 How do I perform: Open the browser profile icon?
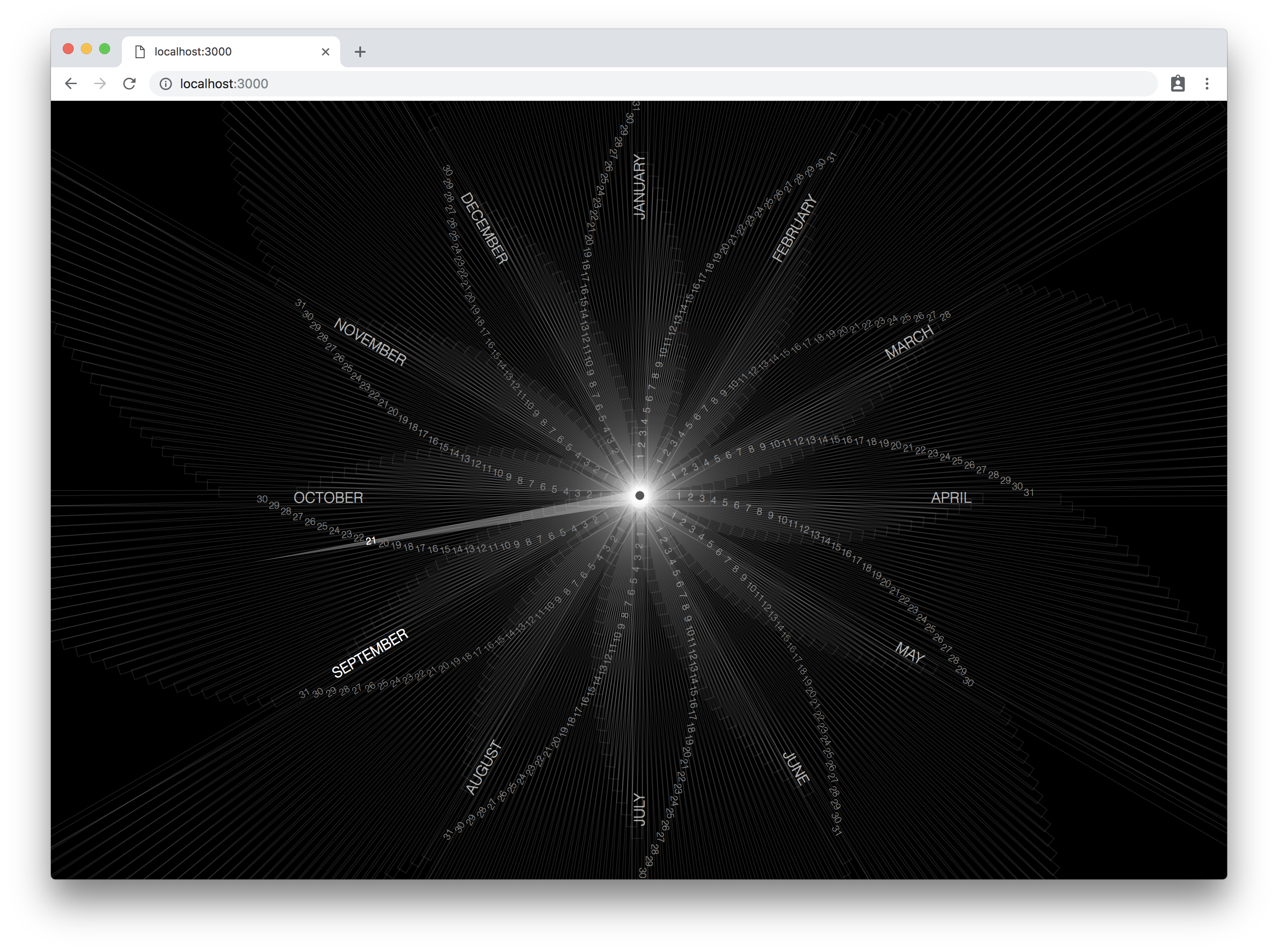(x=1177, y=84)
